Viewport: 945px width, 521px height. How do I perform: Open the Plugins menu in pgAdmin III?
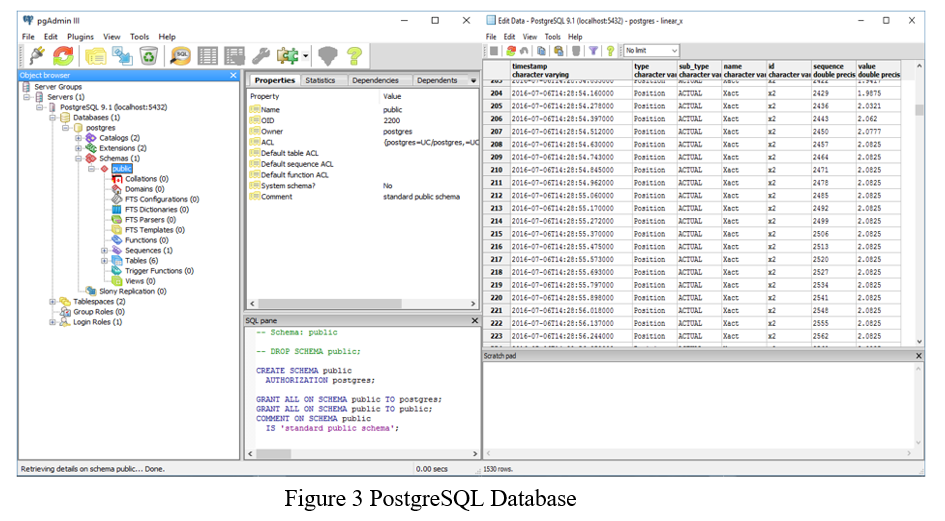pyautogui.click(x=80, y=37)
